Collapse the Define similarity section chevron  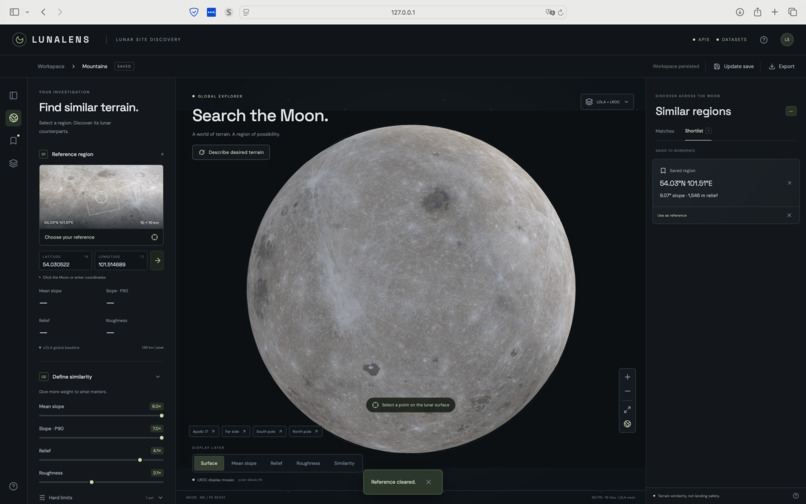coord(157,377)
